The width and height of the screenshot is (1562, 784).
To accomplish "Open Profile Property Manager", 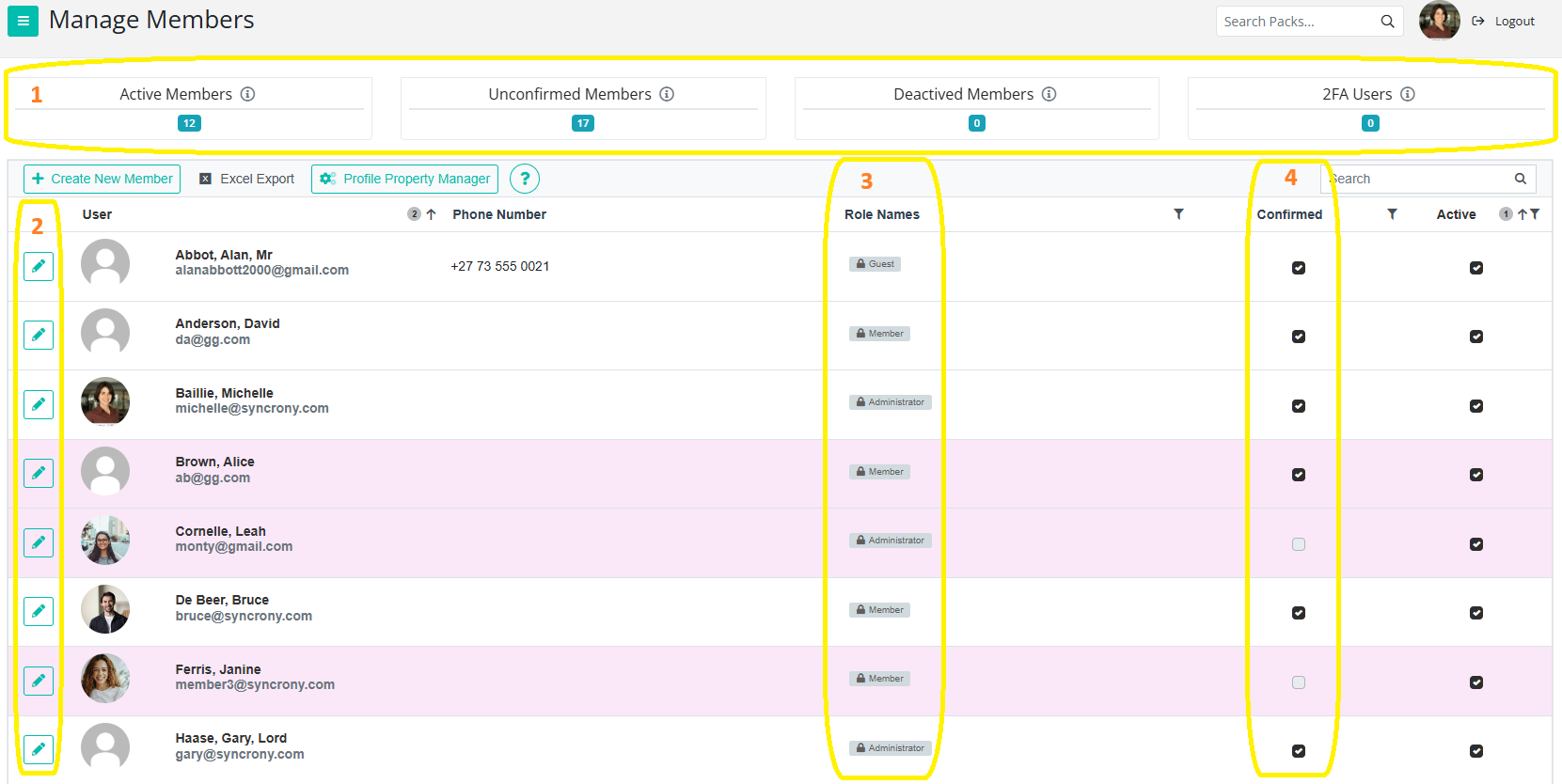I will tap(404, 179).
